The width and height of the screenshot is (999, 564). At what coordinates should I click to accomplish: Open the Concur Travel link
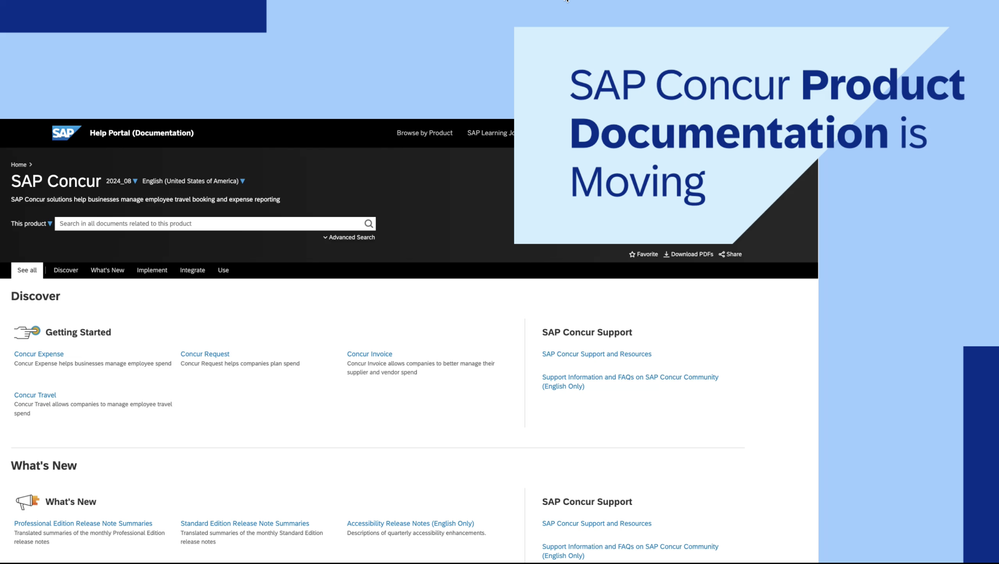(35, 395)
